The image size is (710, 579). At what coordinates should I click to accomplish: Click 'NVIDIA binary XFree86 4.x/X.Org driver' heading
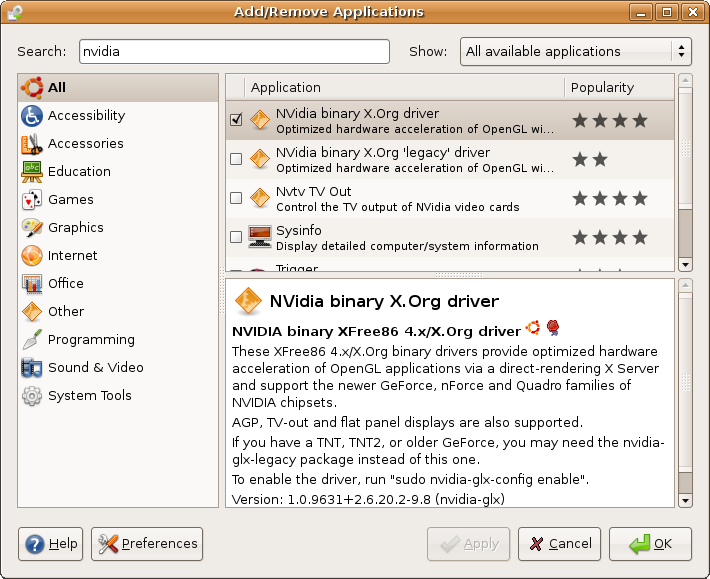pos(376,331)
